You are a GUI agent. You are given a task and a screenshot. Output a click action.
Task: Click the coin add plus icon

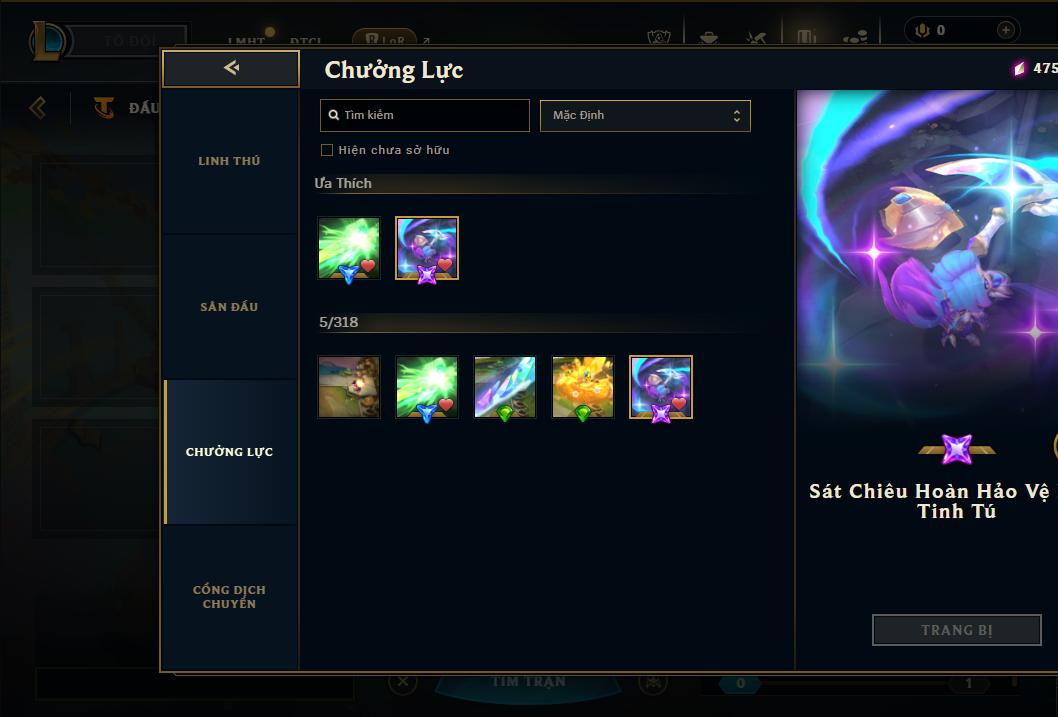coord(1005,30)
